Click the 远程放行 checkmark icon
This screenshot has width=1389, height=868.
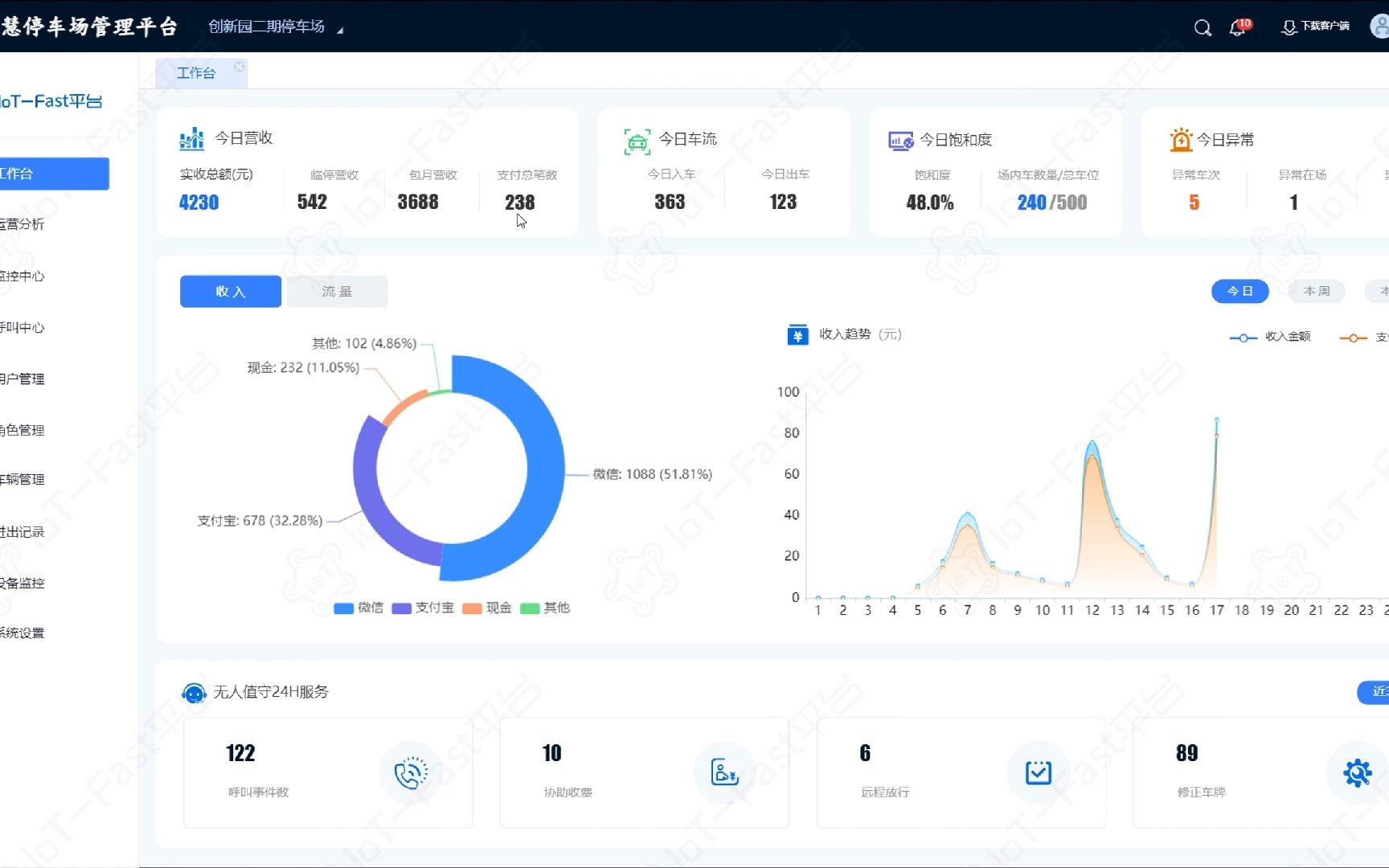point(1038,773)
